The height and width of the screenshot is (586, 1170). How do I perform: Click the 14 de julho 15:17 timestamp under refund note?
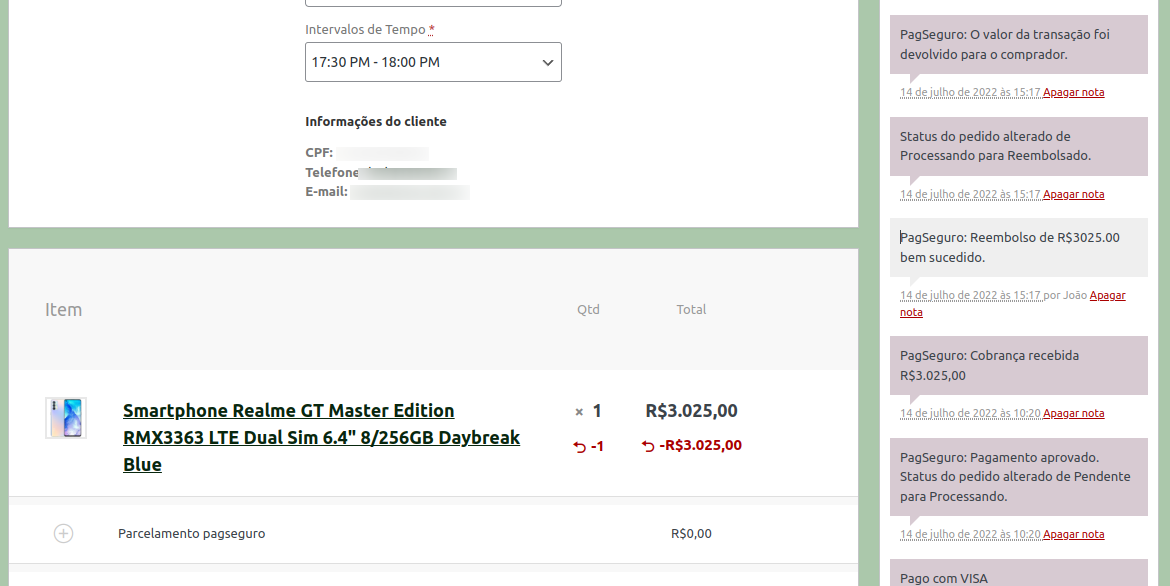[970, 296]
